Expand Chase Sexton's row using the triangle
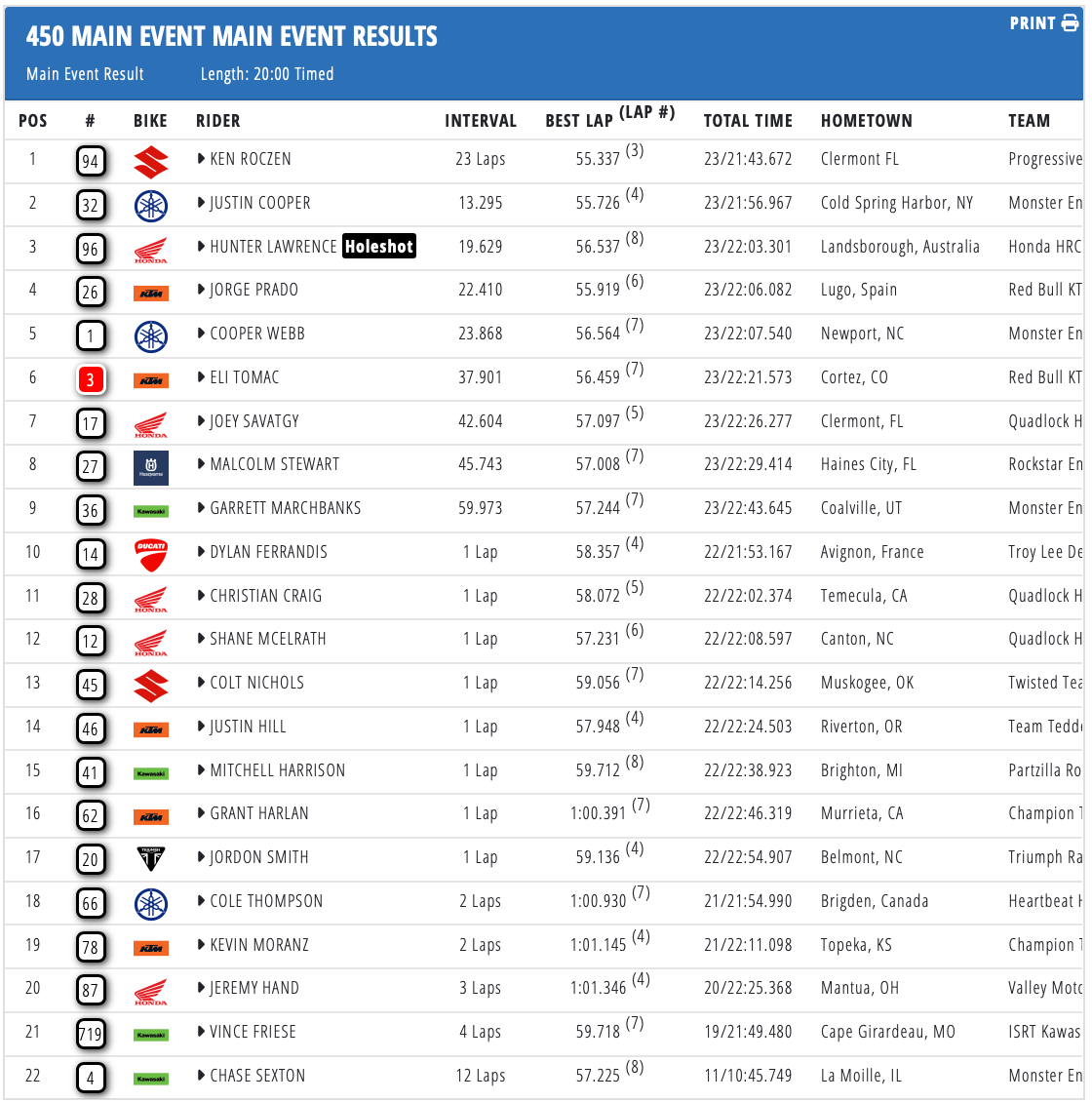This screenshot has width=1092, height=1102. [202, 1076]
